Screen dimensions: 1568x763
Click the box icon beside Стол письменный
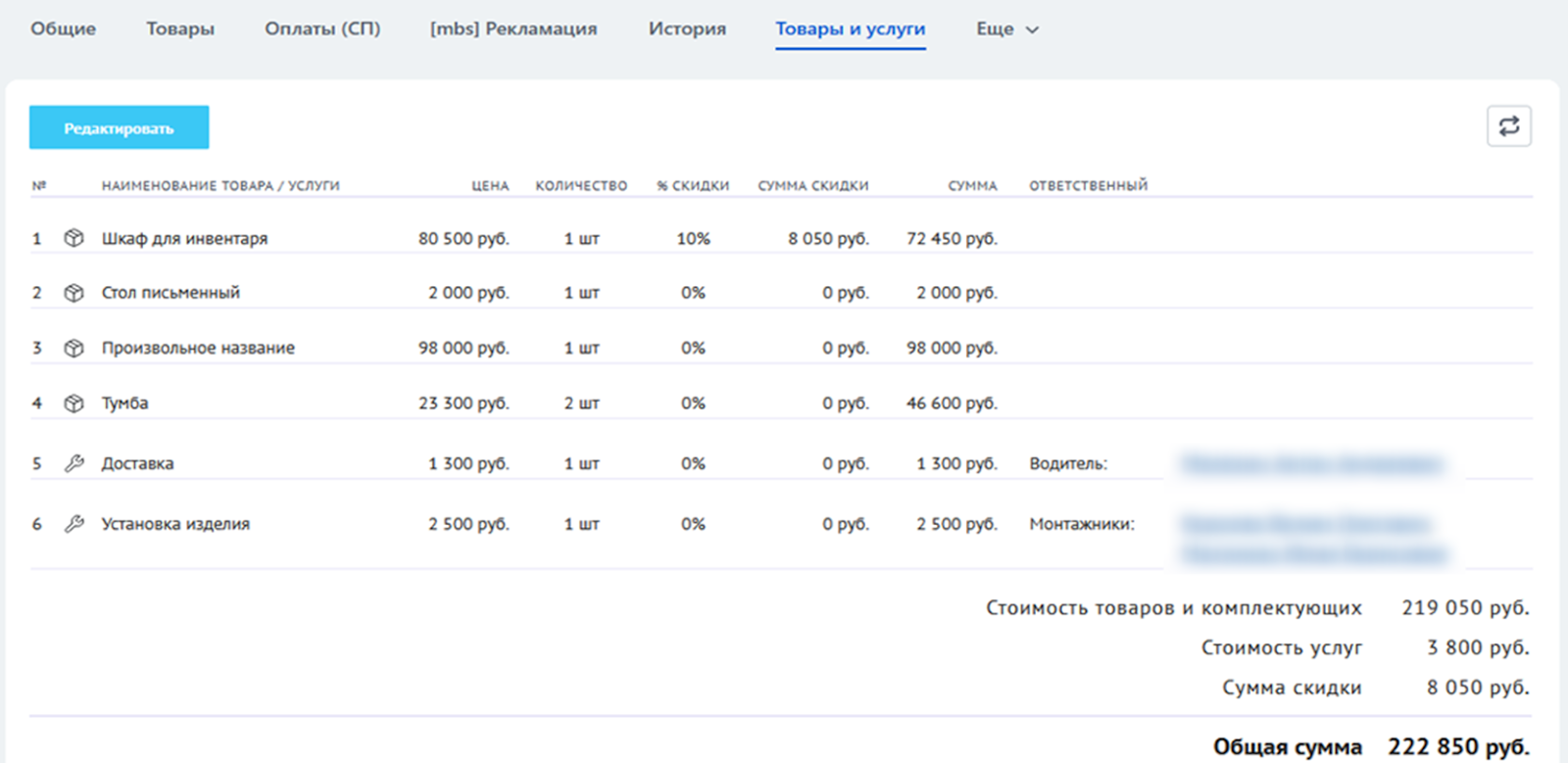pyautogui.click(x=73, y=293)
